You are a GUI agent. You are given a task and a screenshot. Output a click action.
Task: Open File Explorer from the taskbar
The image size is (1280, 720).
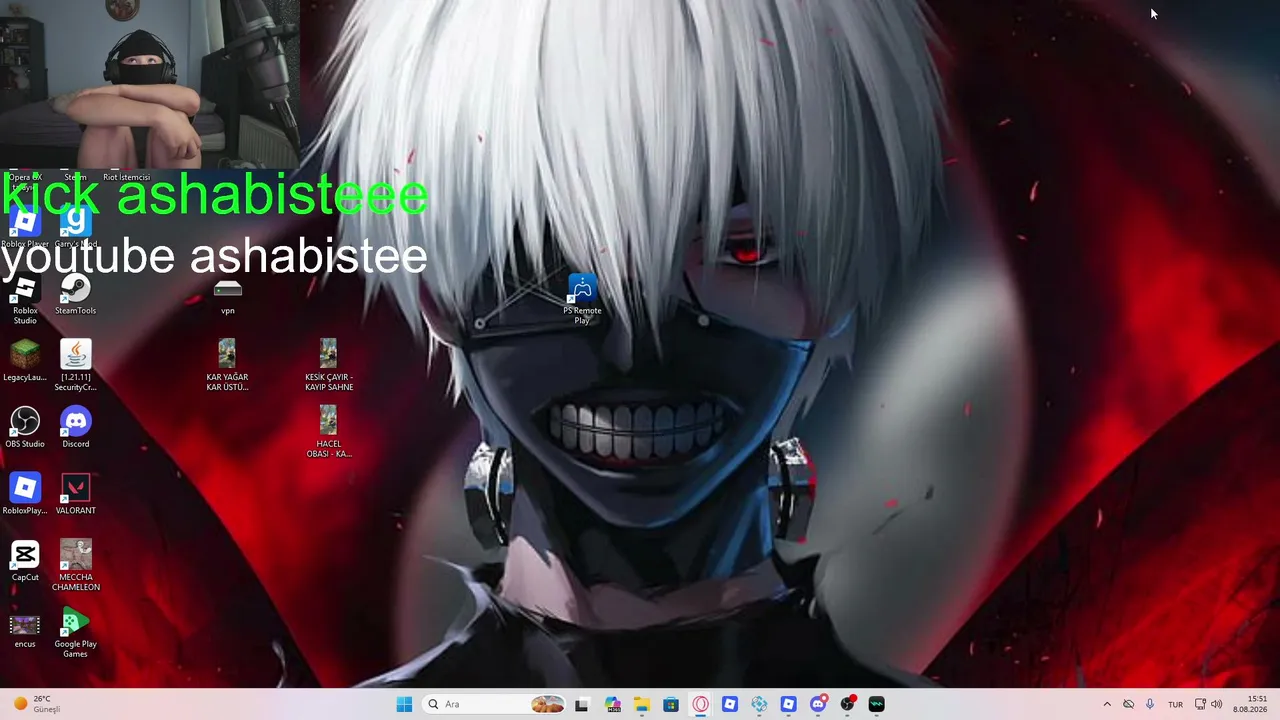(x=641, y=704)
